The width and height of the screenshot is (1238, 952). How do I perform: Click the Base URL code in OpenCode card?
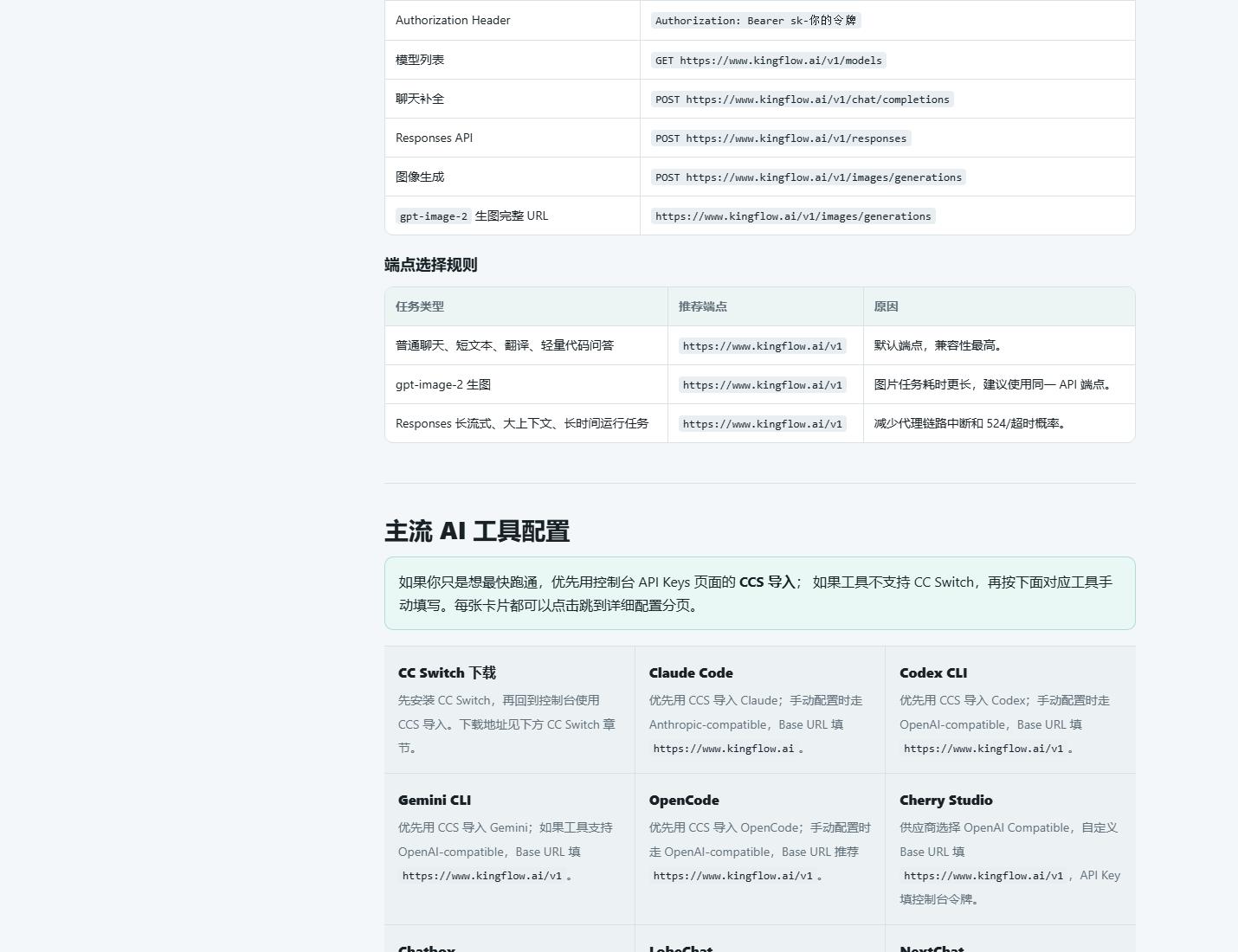click(733, 876)
